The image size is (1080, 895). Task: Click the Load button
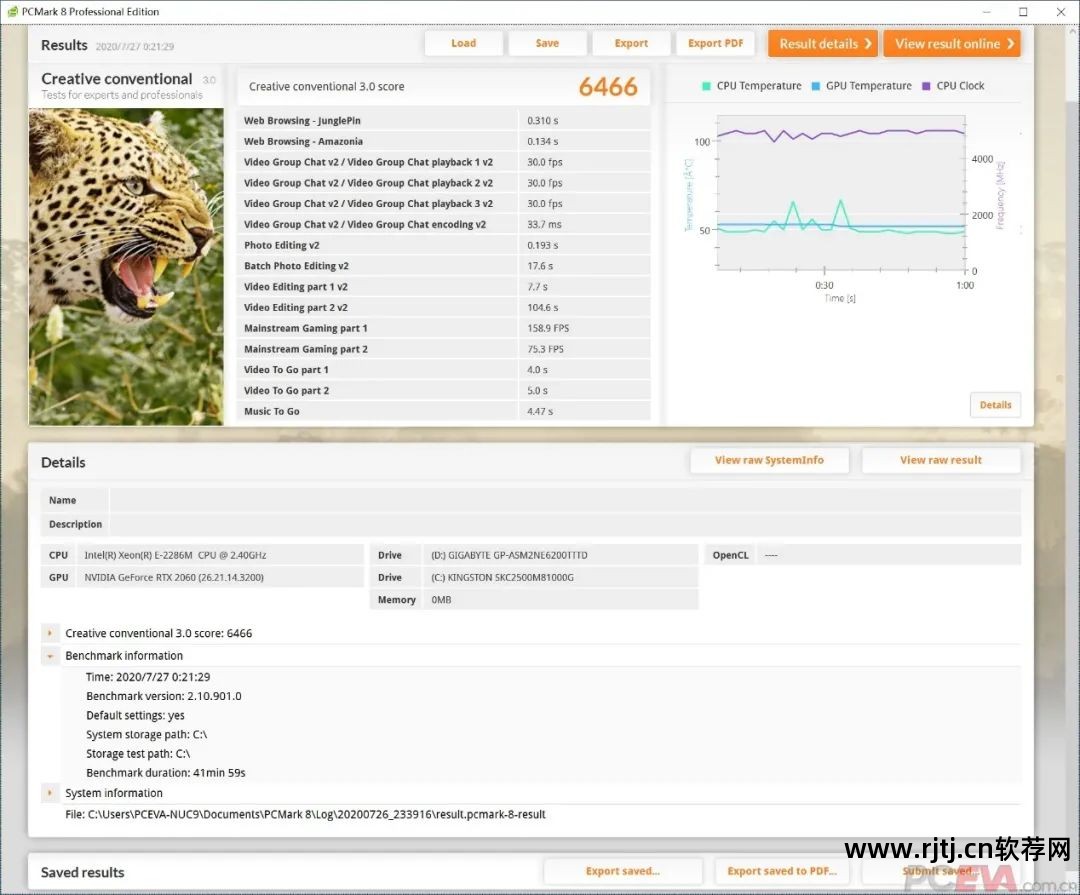point(464,43)
